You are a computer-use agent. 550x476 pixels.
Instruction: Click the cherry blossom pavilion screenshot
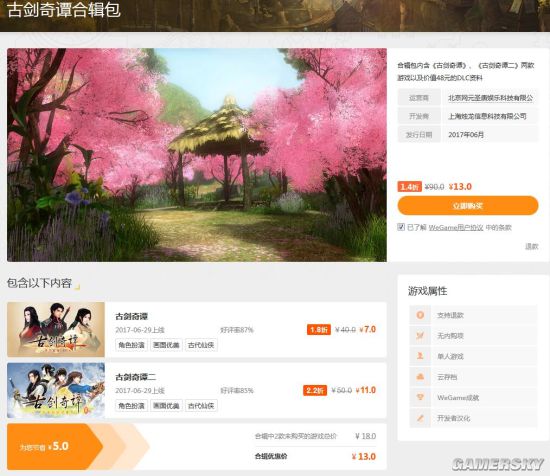pos(197,155)
